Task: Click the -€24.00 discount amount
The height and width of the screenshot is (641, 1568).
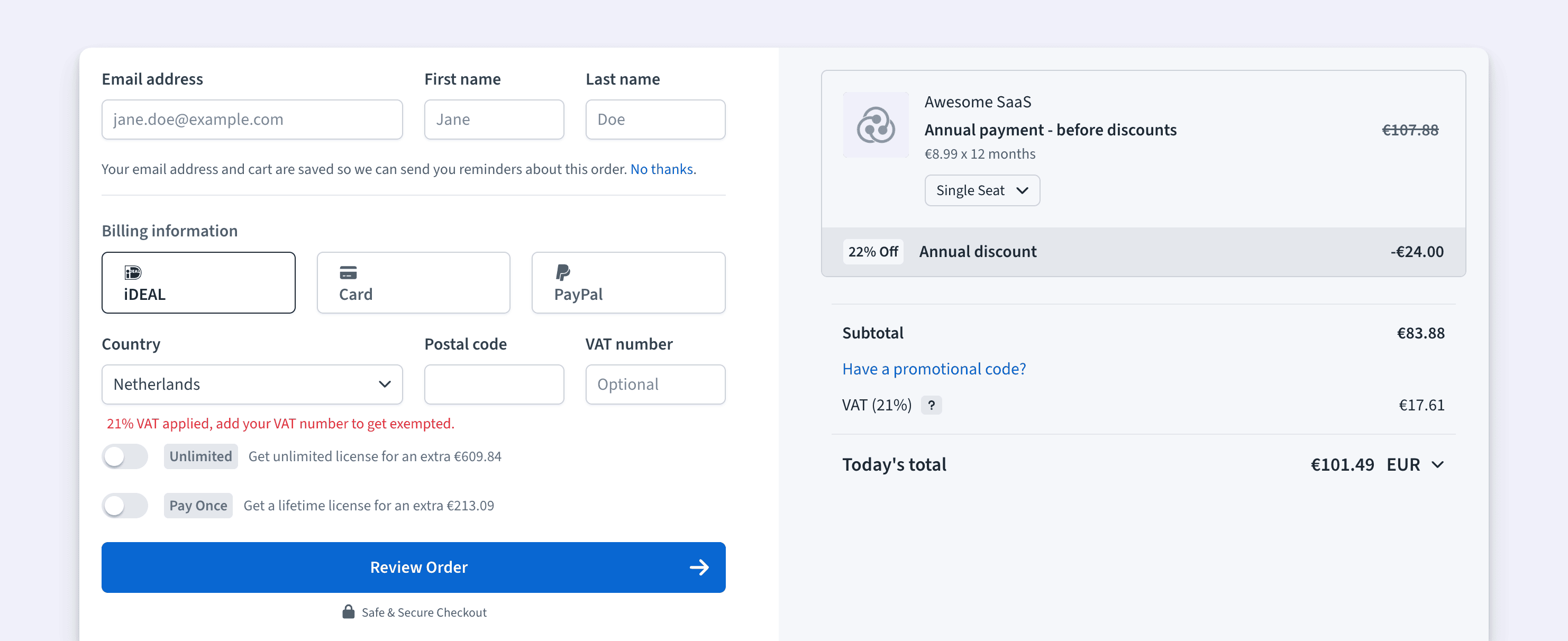Action: tap(1416, 252)
